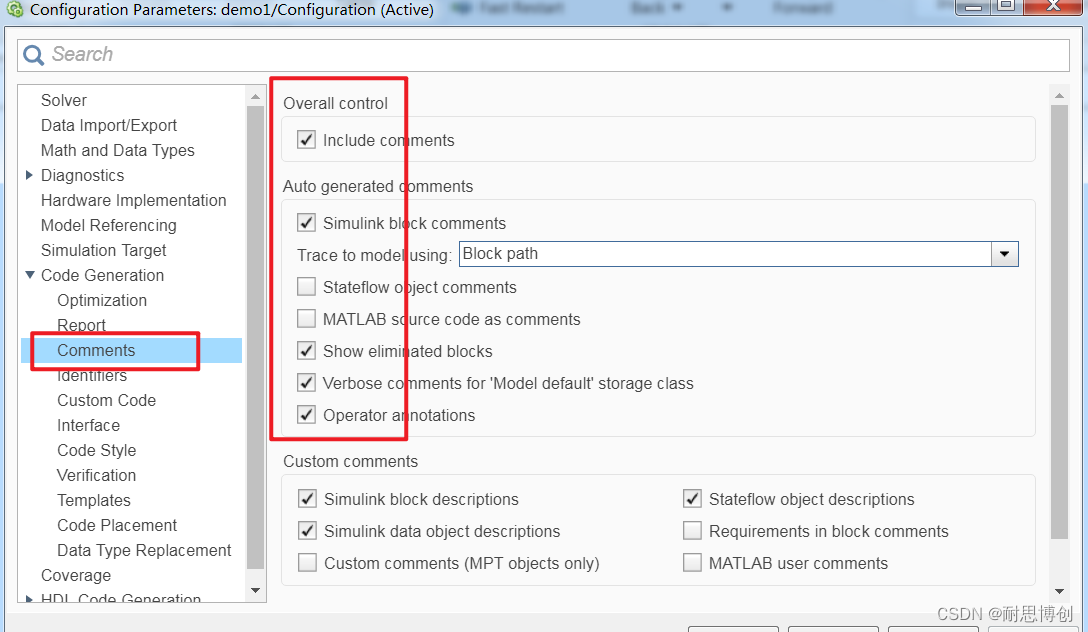The image size is (1088, 632).
Task: Enable MATLAB source code as comments
Action: coord(307,319)
